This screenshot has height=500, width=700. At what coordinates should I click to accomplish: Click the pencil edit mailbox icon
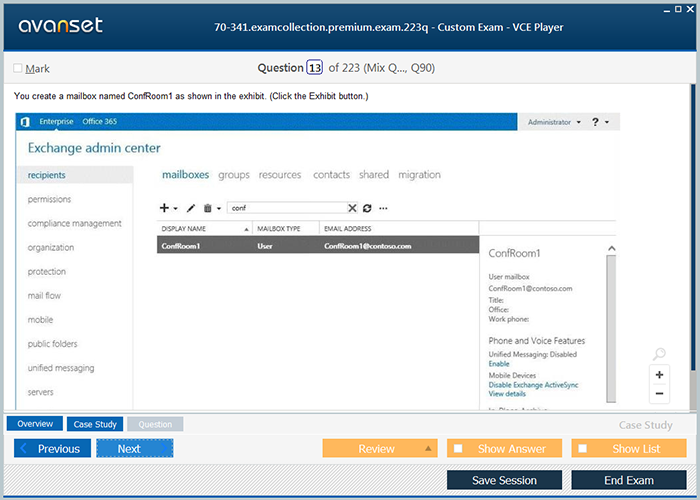[x=191, y=208]
